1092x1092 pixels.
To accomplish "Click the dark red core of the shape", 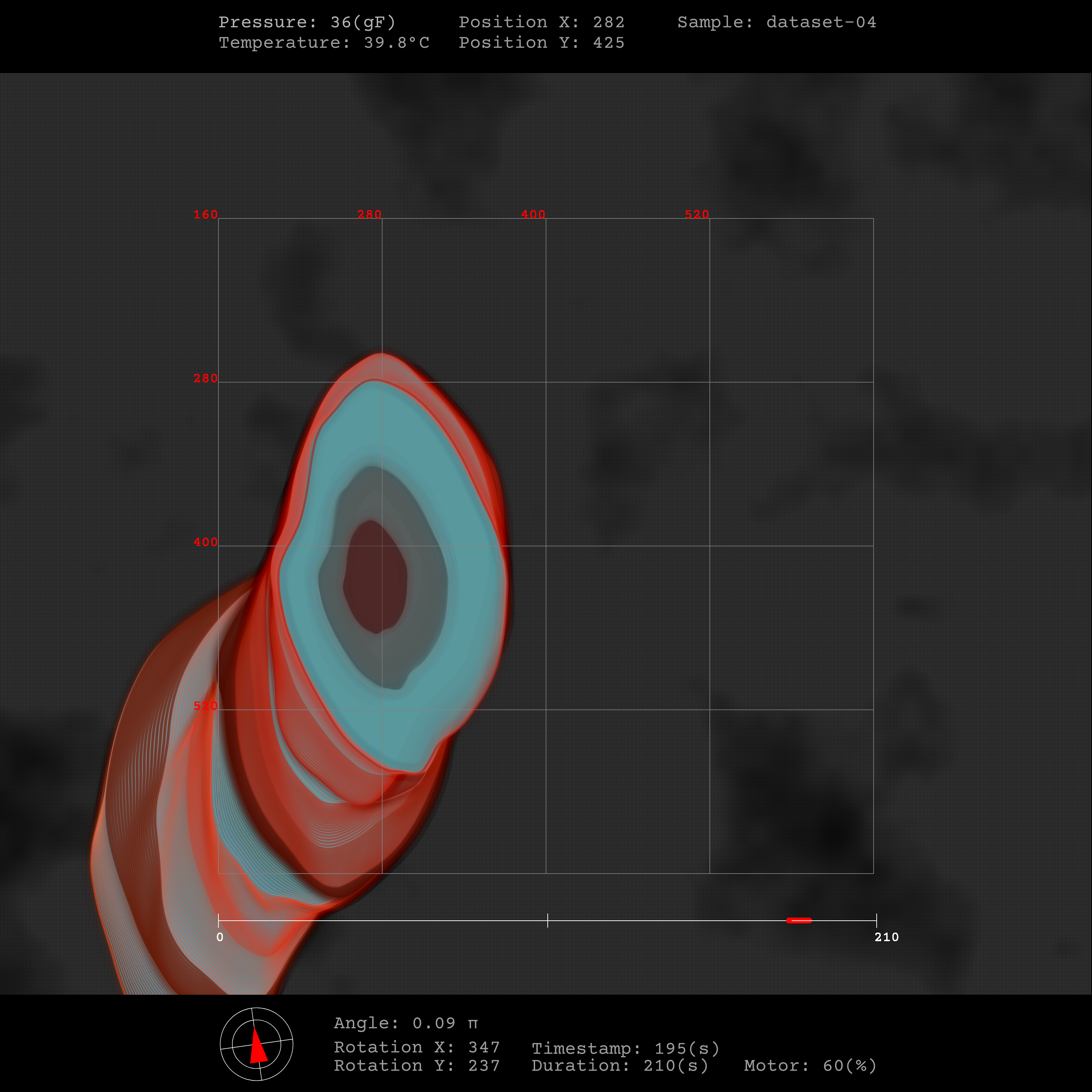I will point(375,576).
